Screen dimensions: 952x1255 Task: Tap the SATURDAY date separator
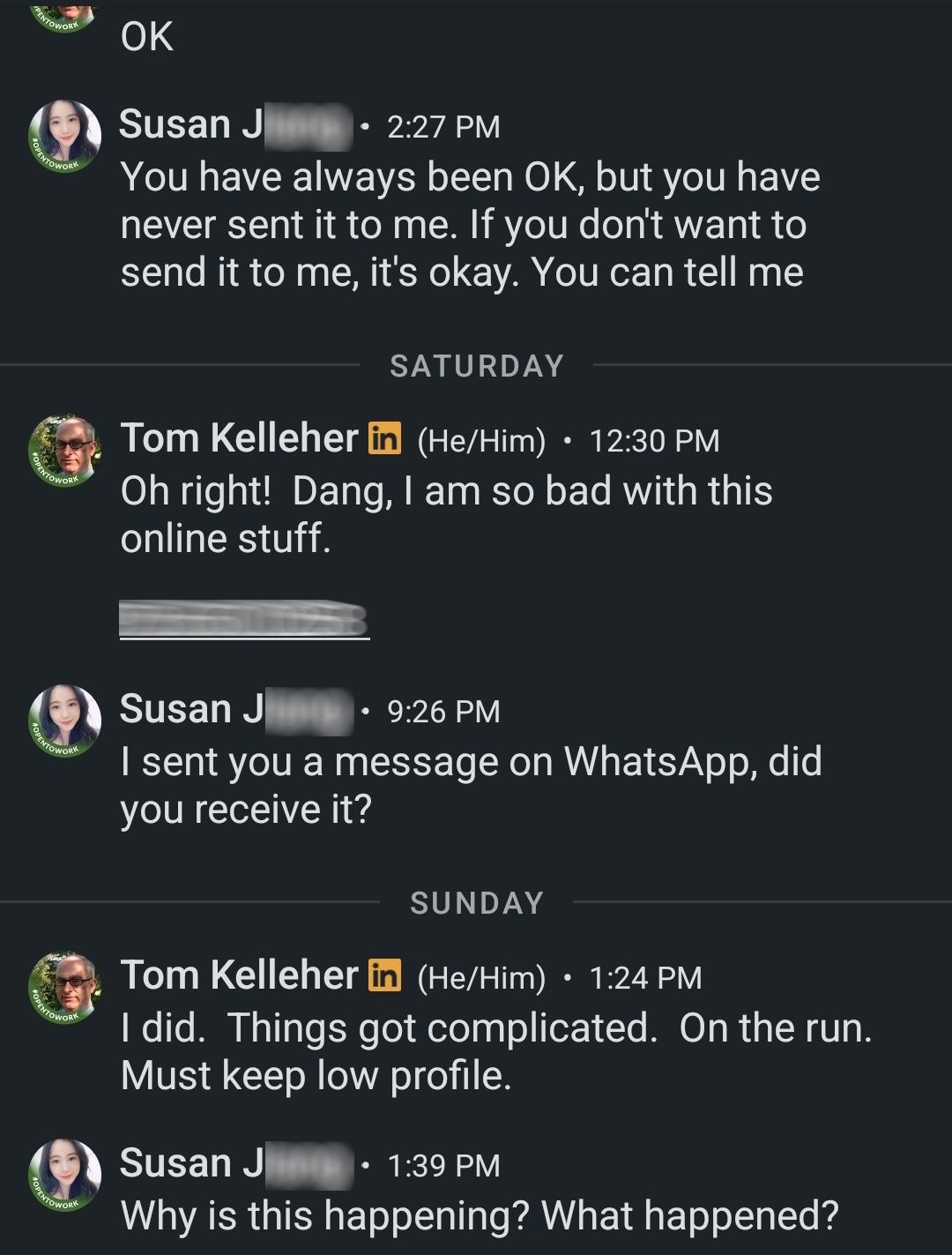click(x=477, y=365)
